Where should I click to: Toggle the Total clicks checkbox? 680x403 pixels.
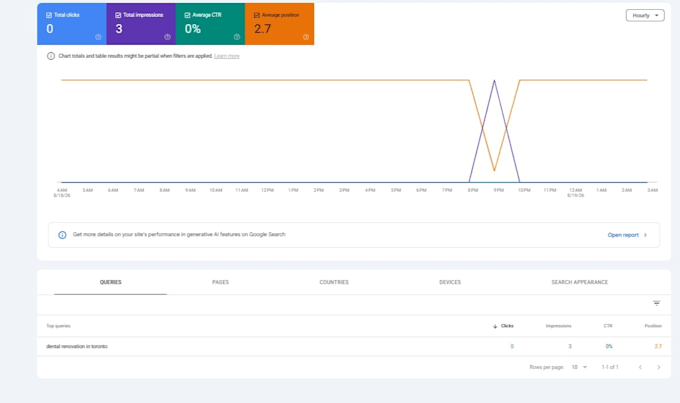(x=49, y=15)
